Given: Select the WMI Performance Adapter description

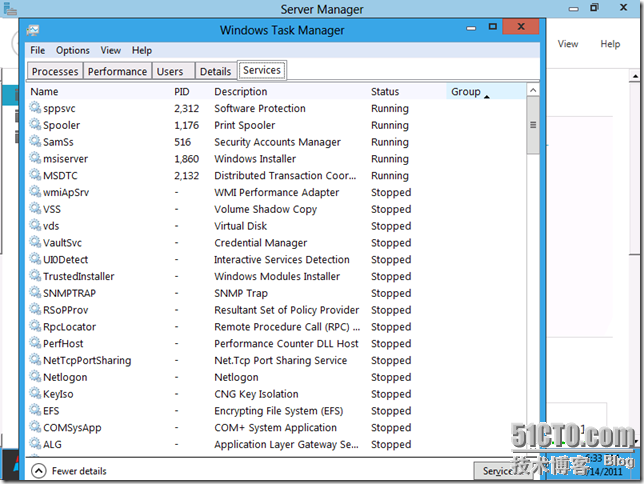Looking at the screenshot, I should click(x=277, y=193).
